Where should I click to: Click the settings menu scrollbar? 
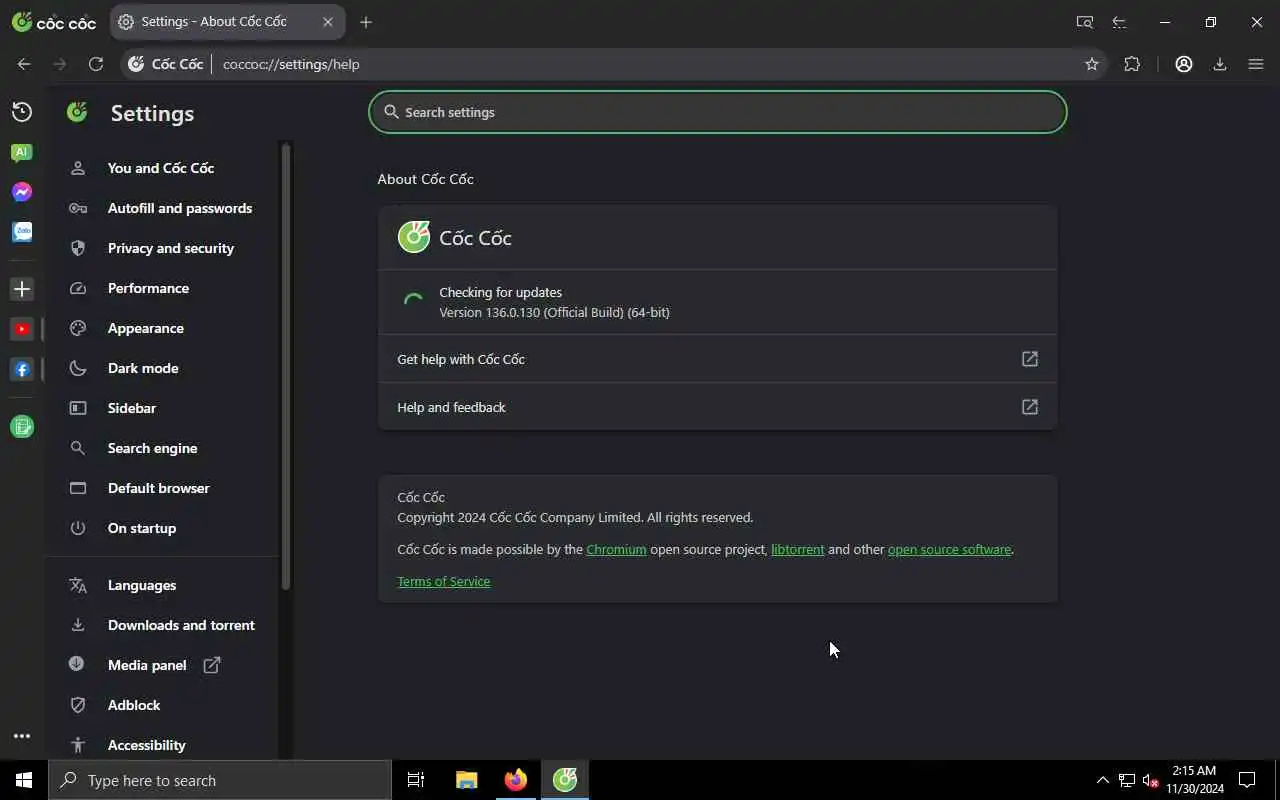coord(286,366)
